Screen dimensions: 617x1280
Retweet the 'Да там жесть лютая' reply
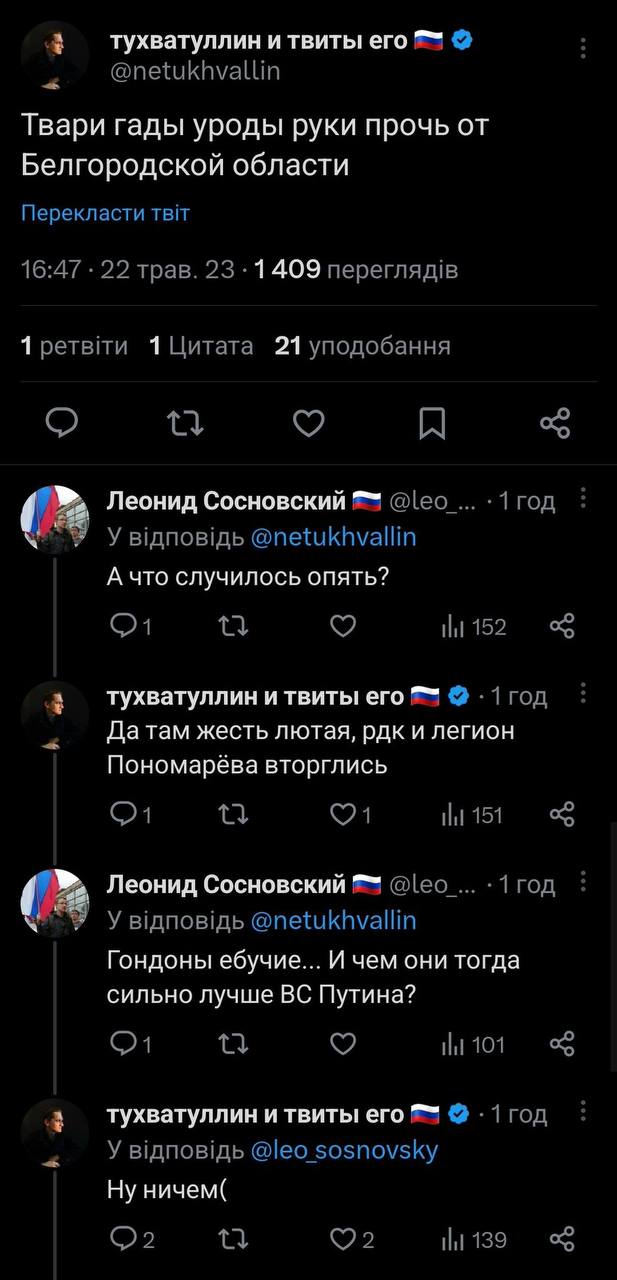pyautogui.click(x=233, y=815)
